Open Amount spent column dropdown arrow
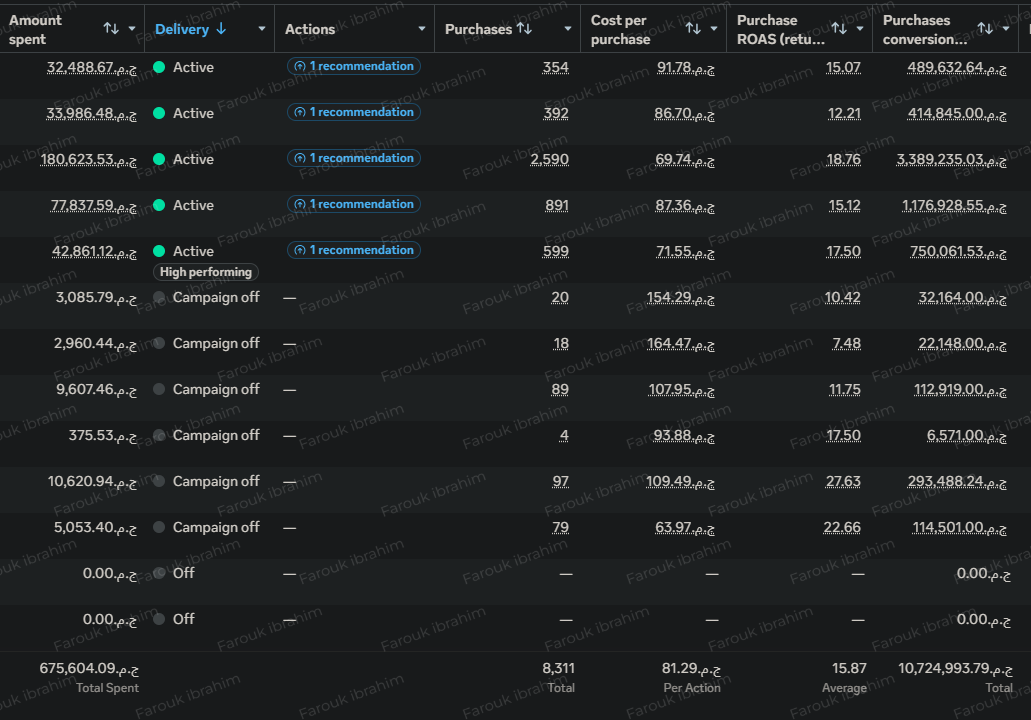 [132, 29]
